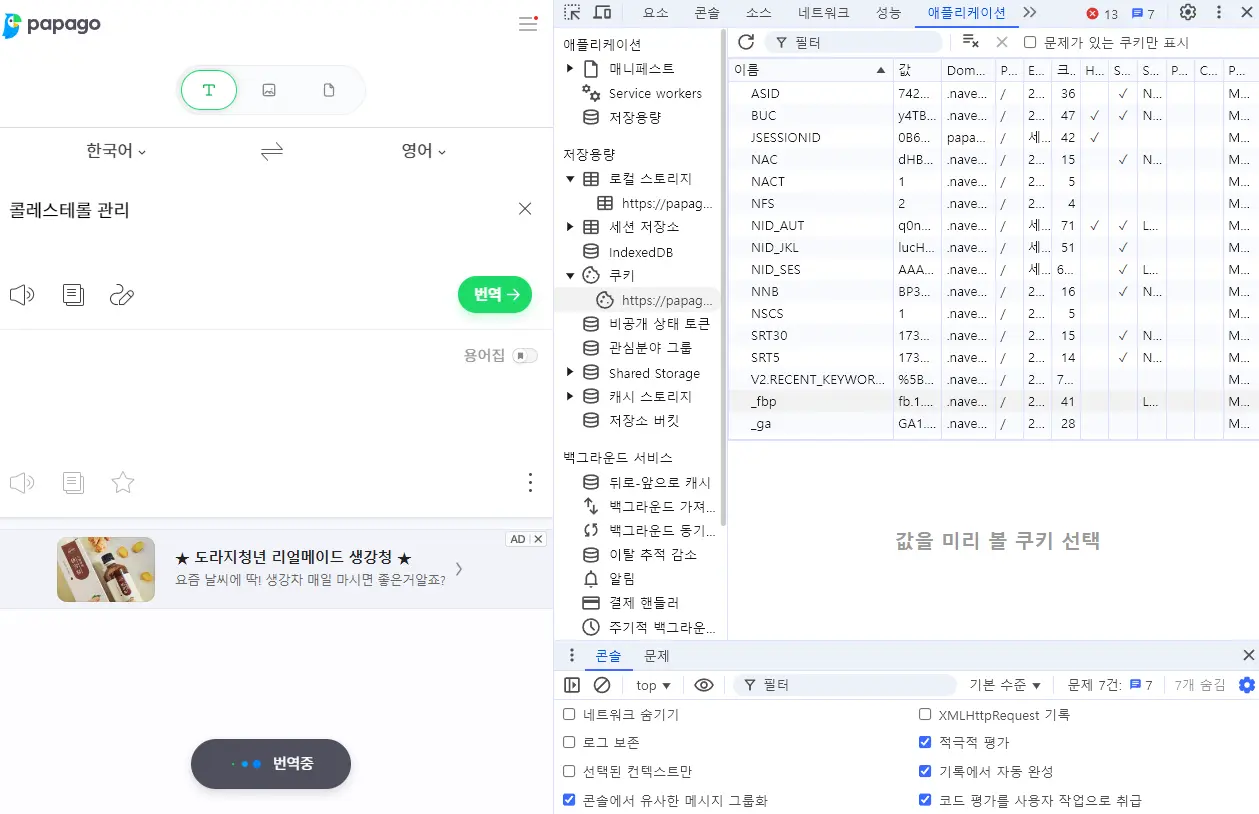
Task: Select text translation mode in Papago
Action: [208, 89]
